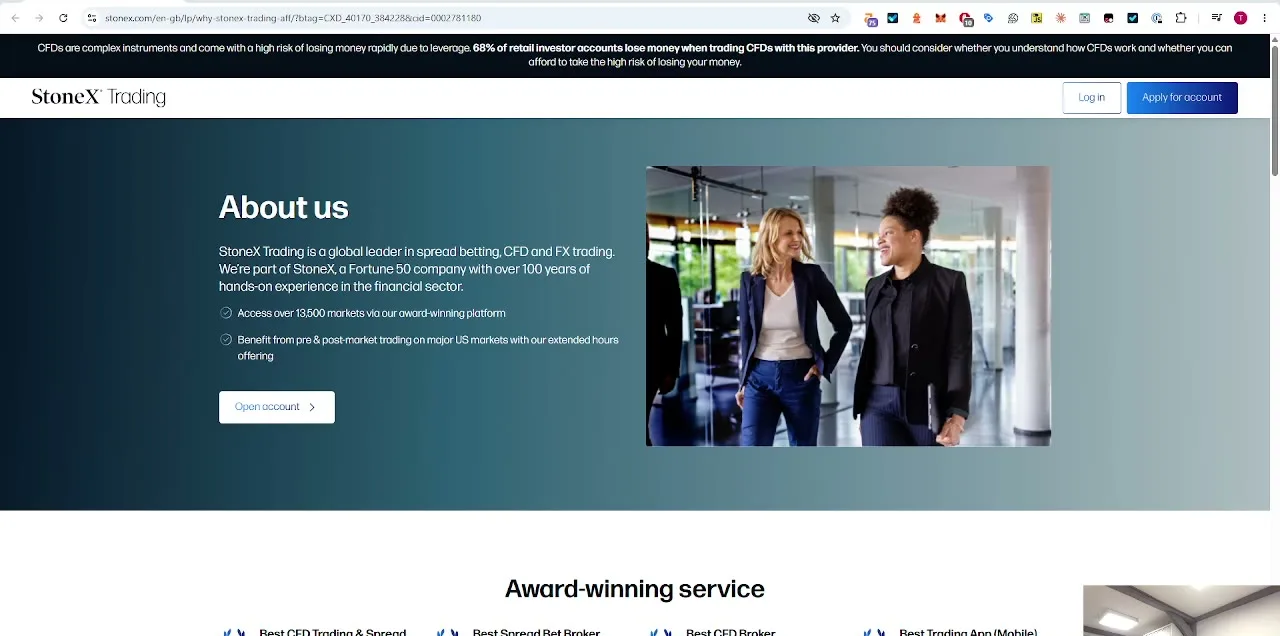
Task: Click the two businesswomen hero photo
Action: point(848,306)
